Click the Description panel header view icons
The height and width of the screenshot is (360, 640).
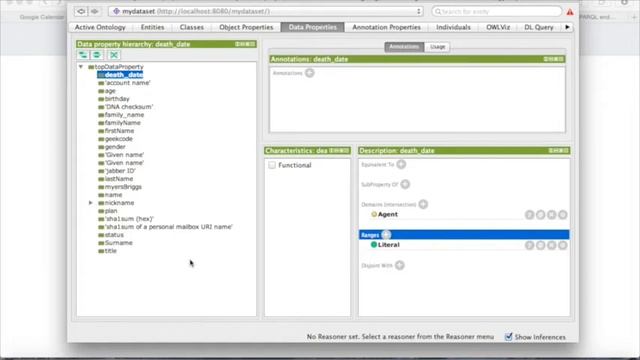tap(558, 151)
